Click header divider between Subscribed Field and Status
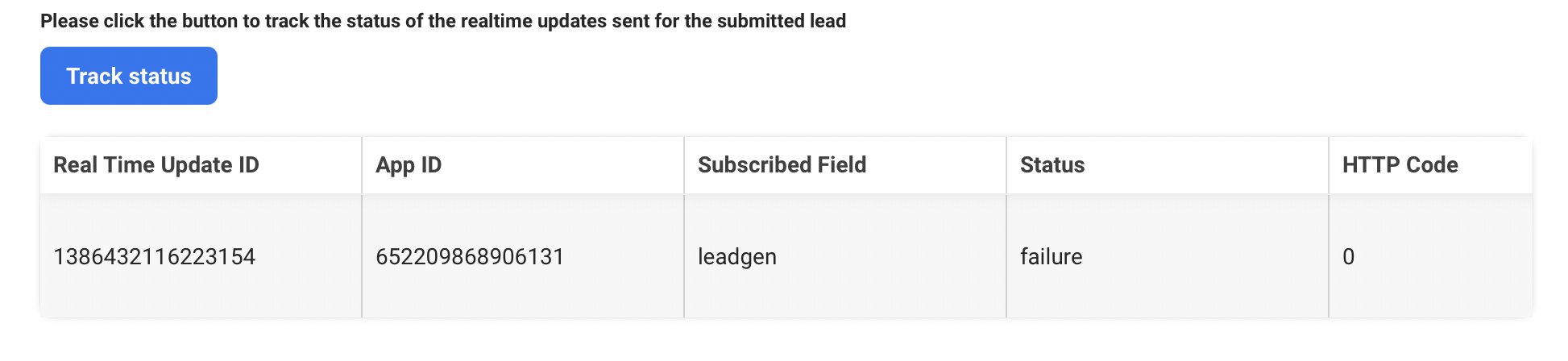Image resolution: width=1568 pixels, height=361 pixels. click(1006, 165)
